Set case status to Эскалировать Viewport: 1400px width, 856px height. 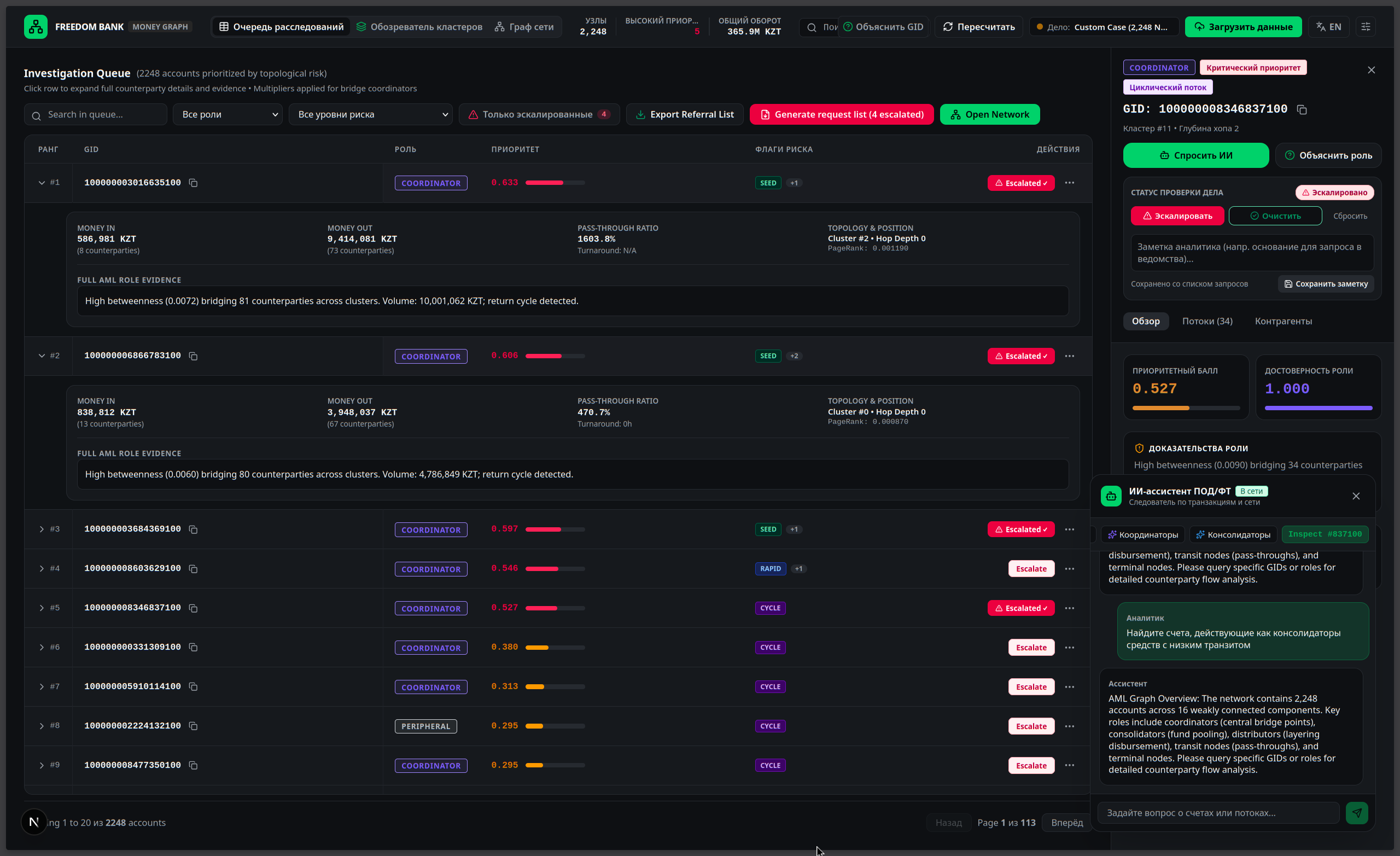1177,216
